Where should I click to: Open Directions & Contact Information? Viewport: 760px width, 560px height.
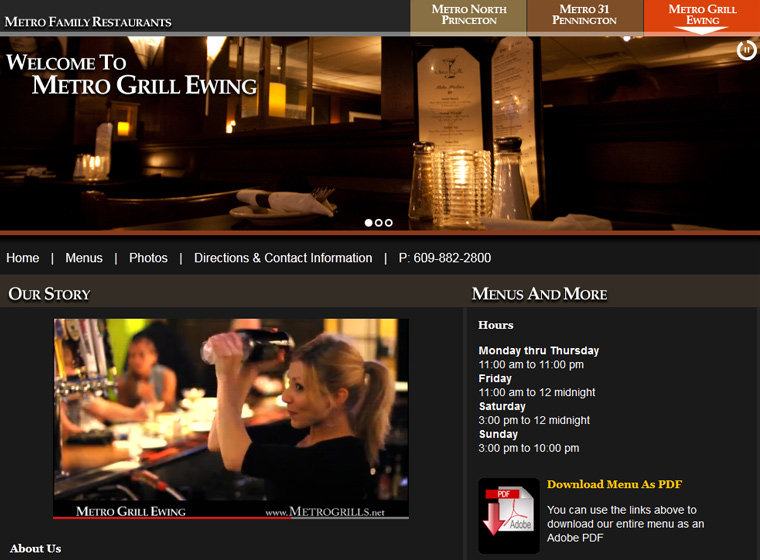(283, 258)
